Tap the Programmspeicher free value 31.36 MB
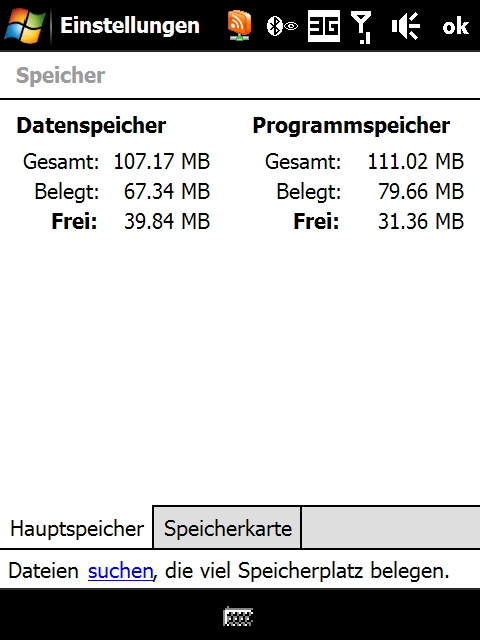 pos(421,221)
